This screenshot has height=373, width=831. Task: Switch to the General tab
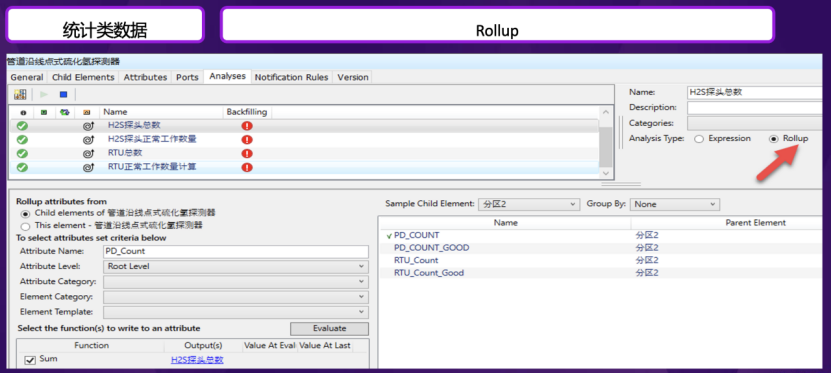tap(26, 77)
